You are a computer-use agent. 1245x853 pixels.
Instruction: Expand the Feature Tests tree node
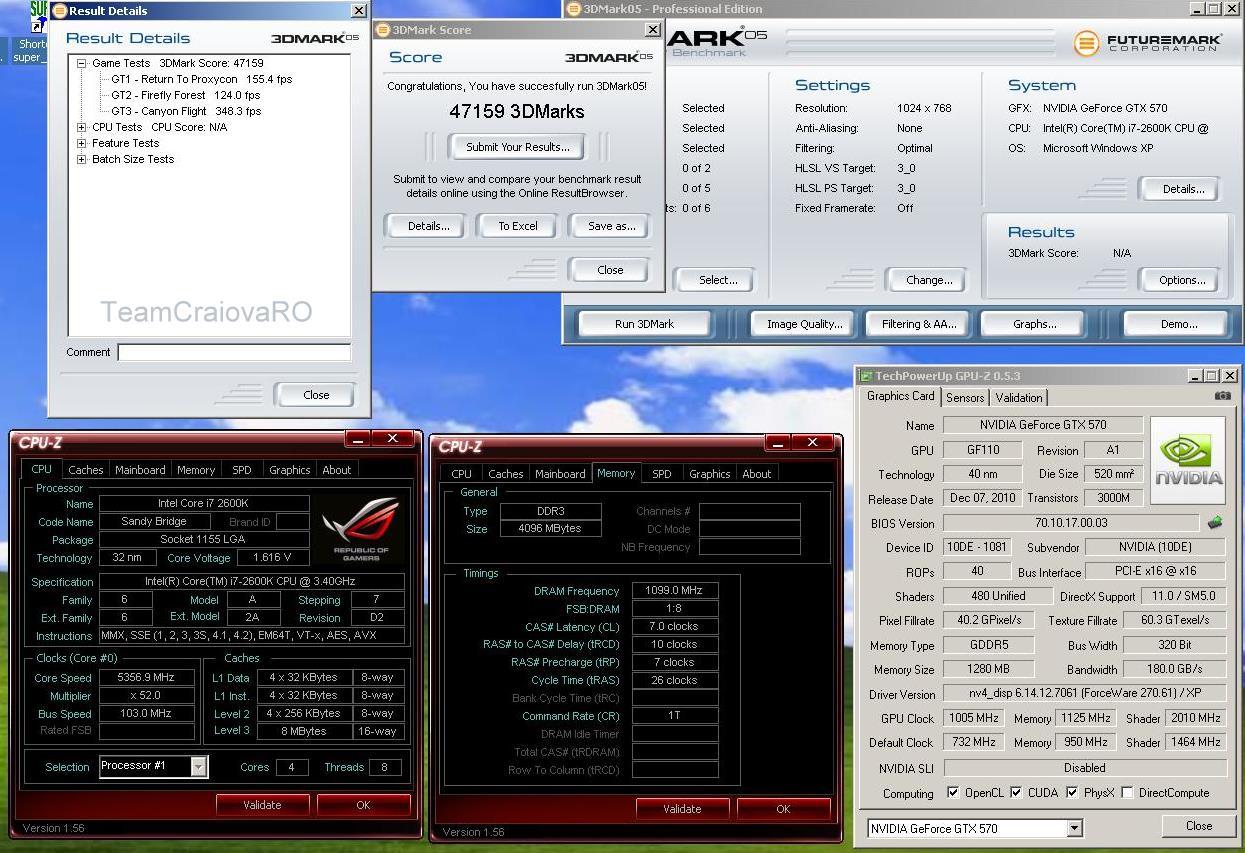tap(82, 143)
